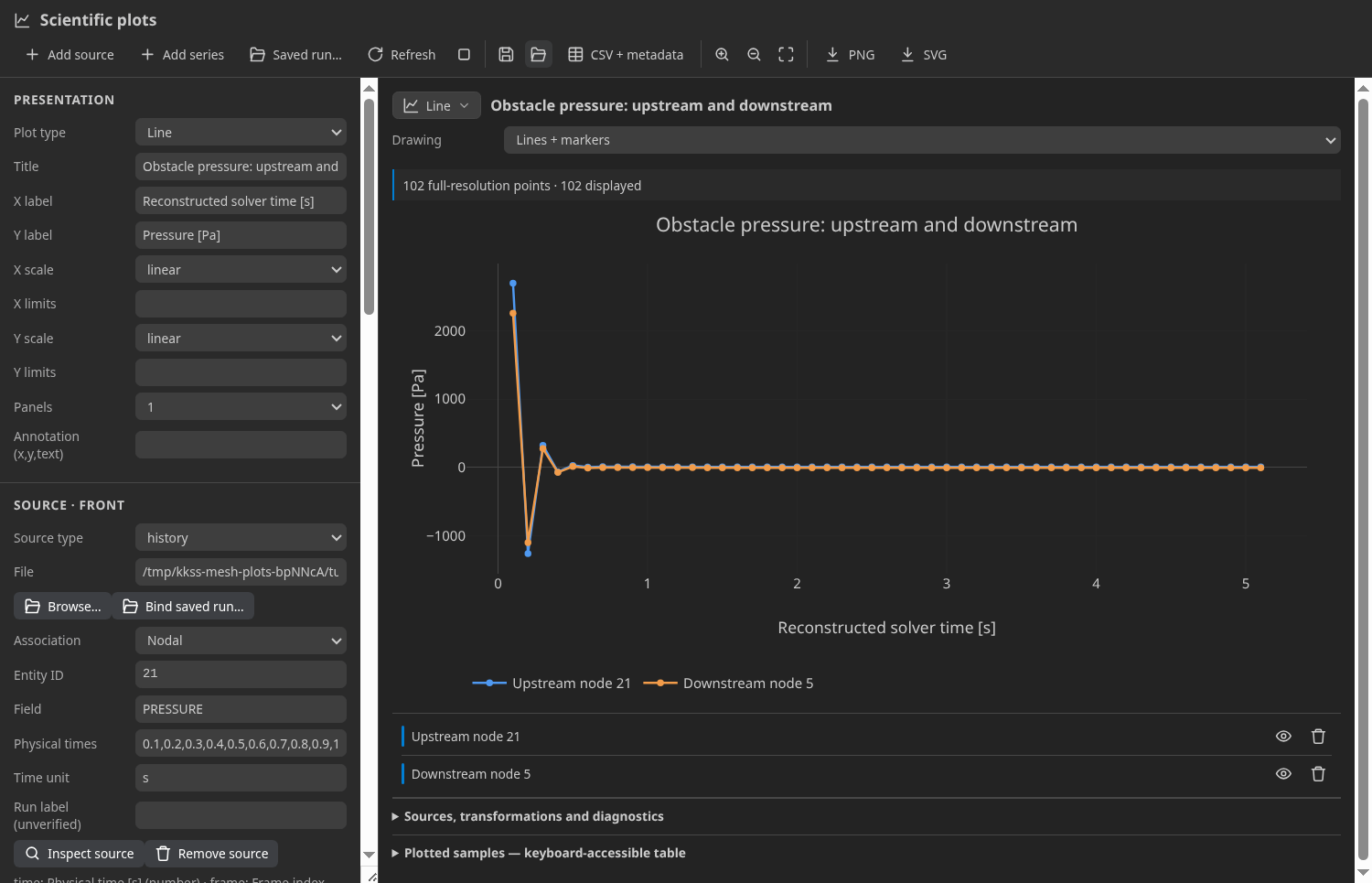This screenshot has width=1372, height=883.
Task: Toggle visibility of Downstream node 5
Action: coord(1283,774)
